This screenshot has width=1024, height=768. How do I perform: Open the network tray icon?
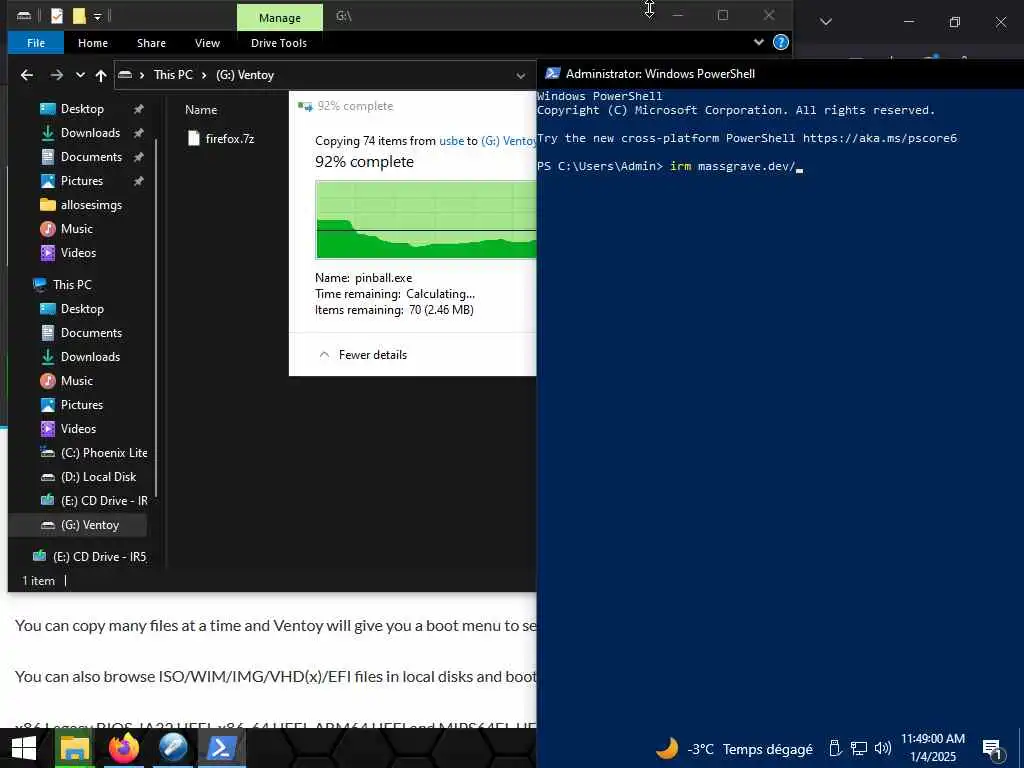(859, 748)
